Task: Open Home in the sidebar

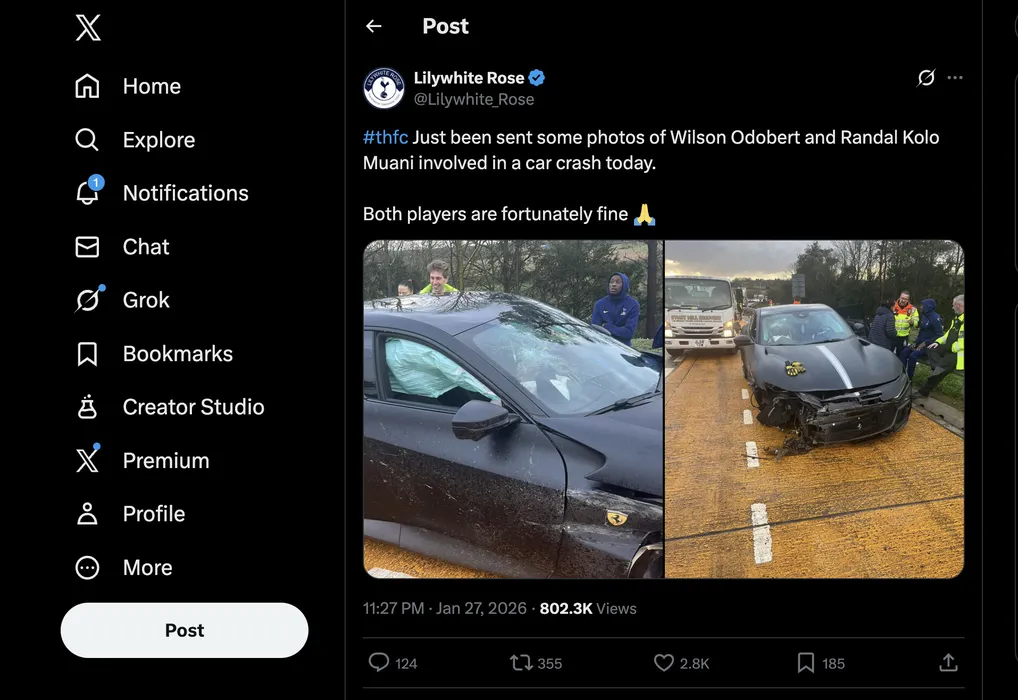Action: 151,87
